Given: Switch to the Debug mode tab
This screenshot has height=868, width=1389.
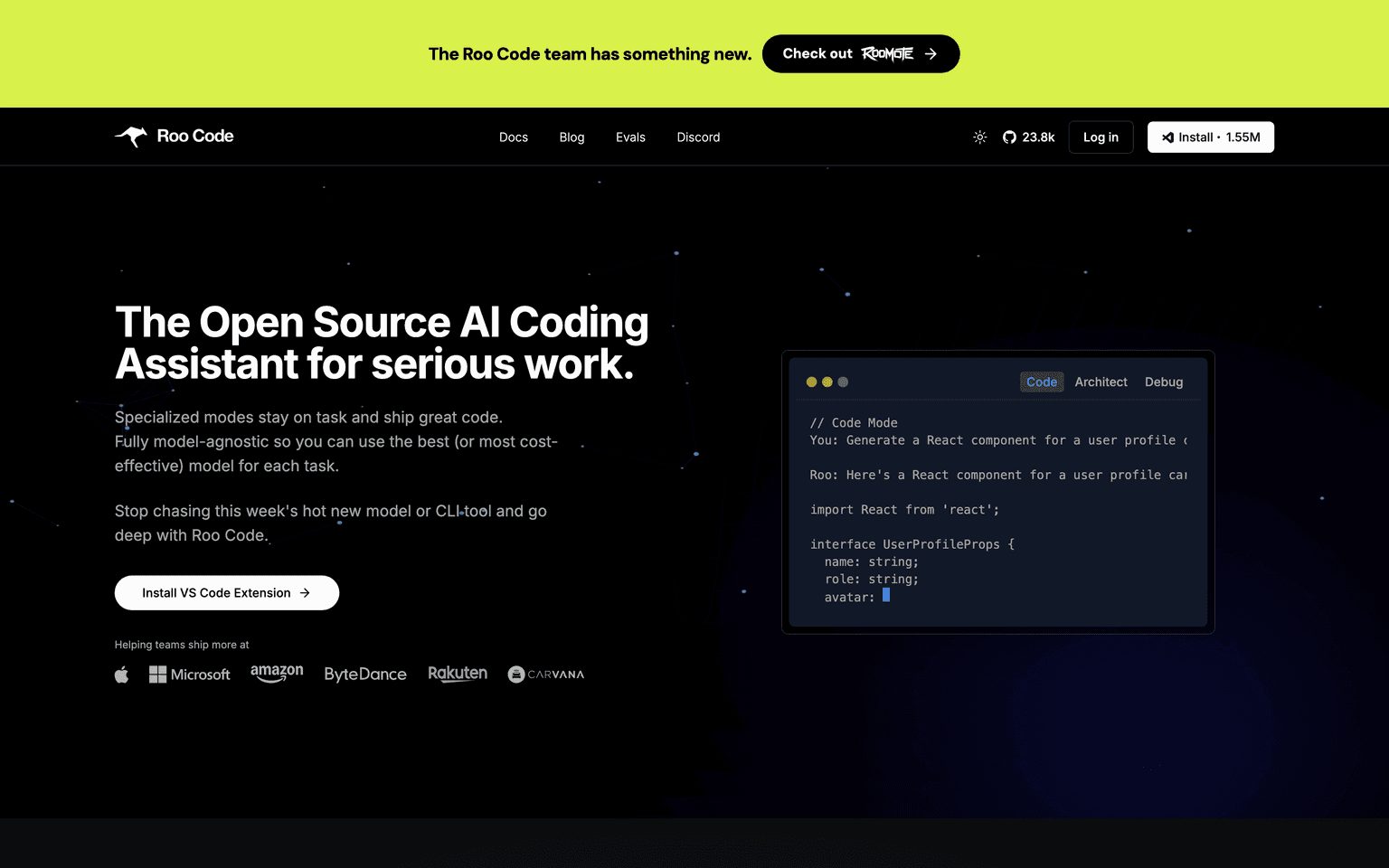Looking at the screenshot, I should pos(1164,382).
